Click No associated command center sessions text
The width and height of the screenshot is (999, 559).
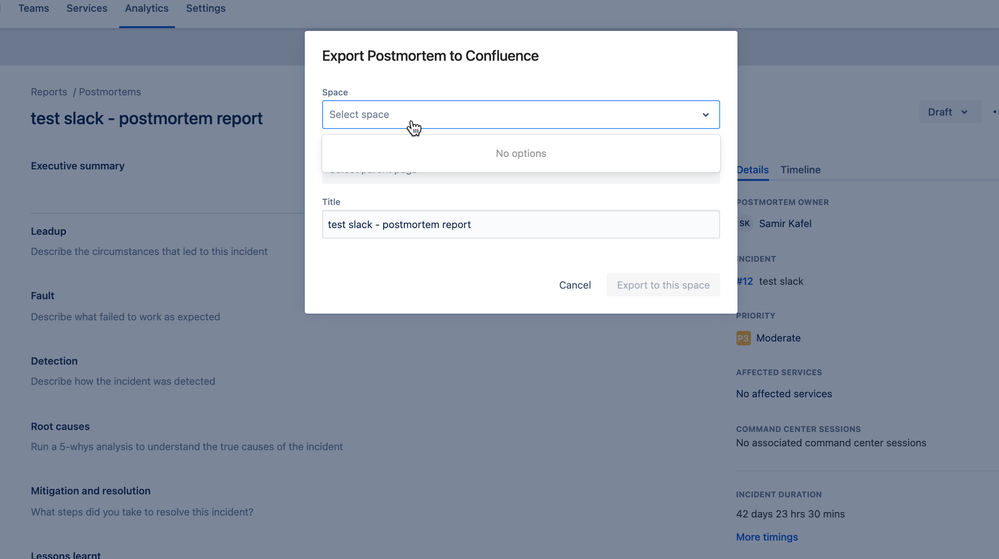coord(831,443)
